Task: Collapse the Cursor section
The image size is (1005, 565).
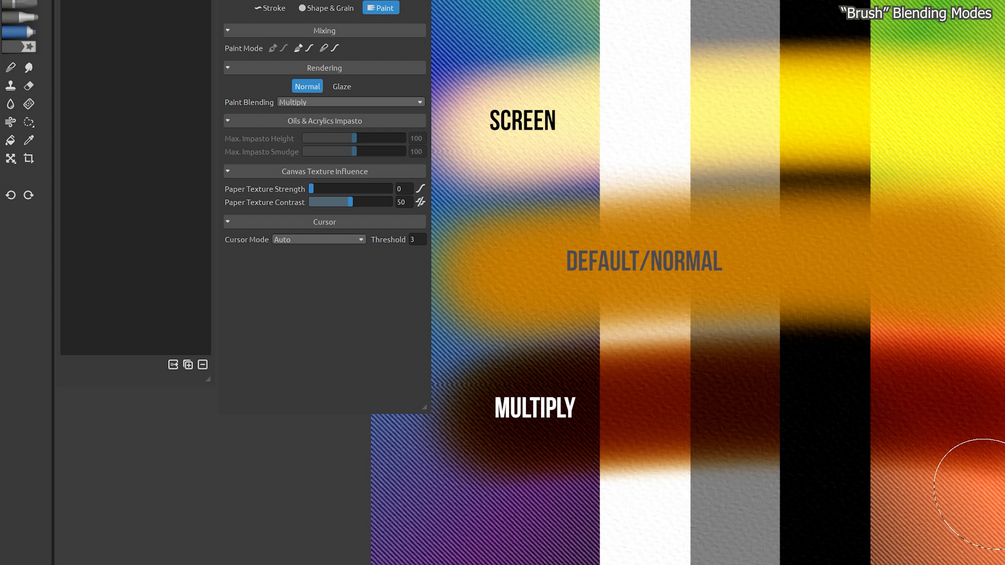Action: 228,222
